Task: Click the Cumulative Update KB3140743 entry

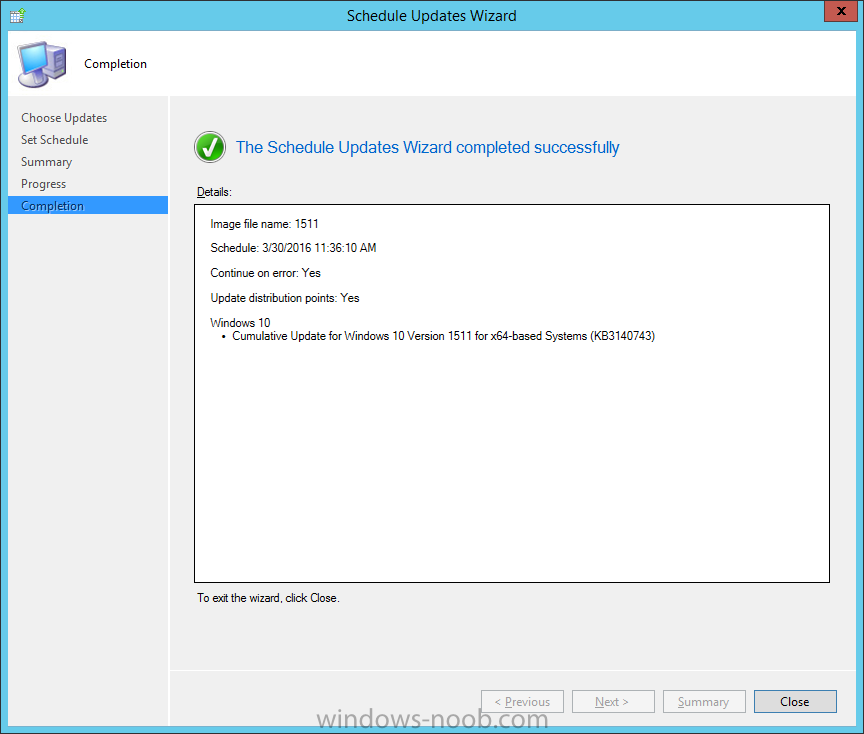Action: [444, 336]
